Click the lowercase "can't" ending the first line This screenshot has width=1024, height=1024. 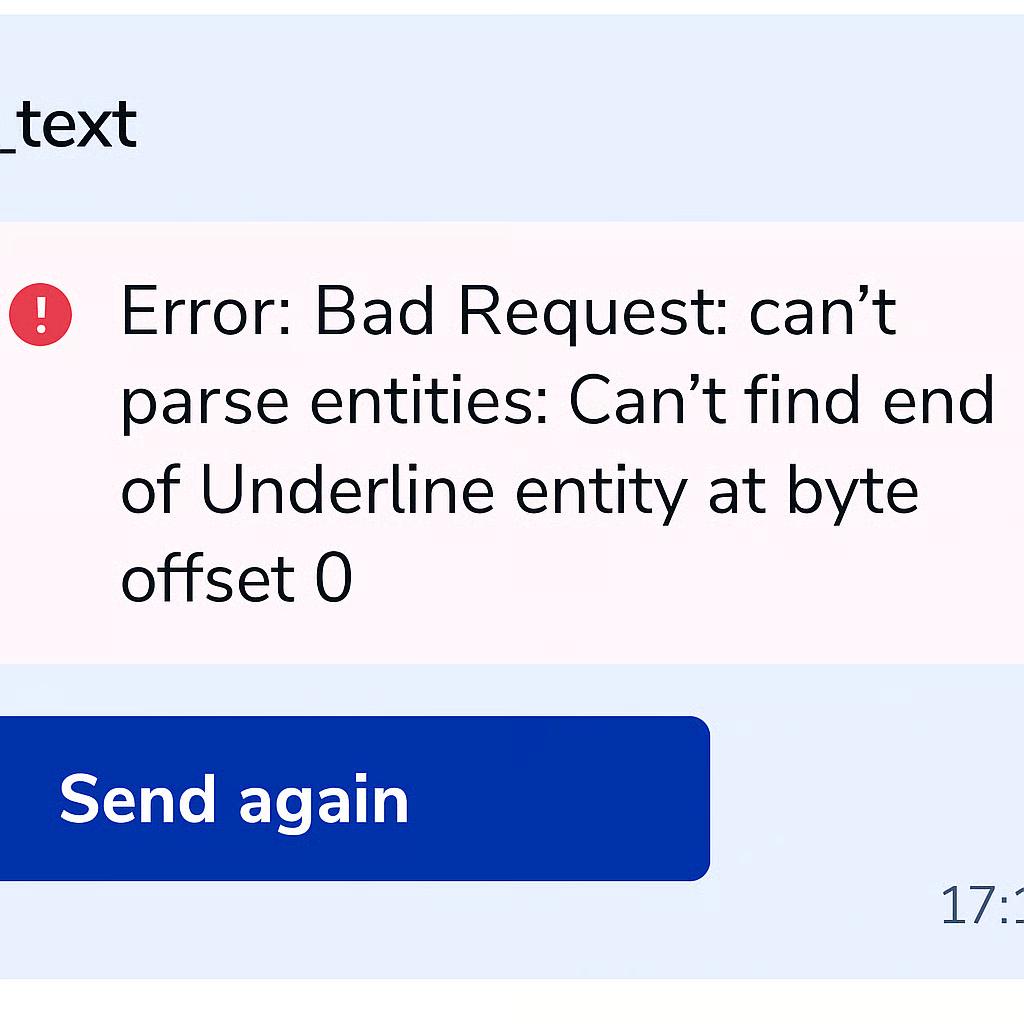[822, 314]
